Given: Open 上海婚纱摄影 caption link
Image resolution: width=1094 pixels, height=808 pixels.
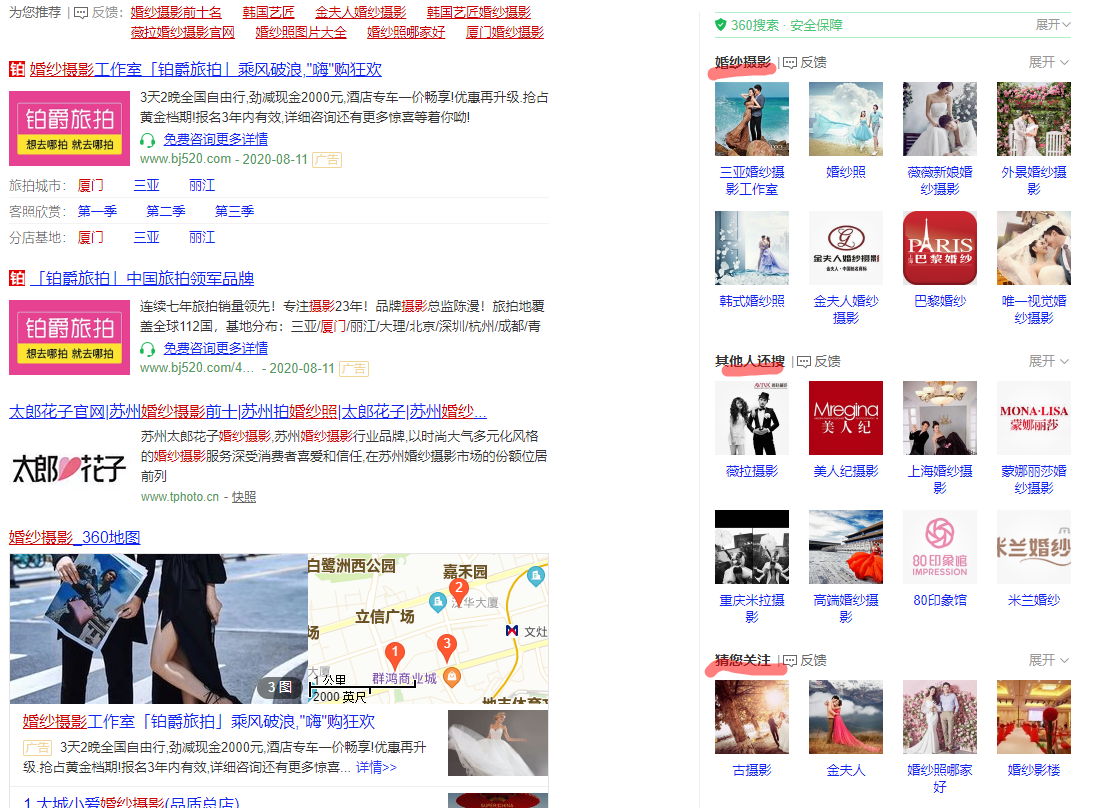Looking at the screenshot, I should [940, 480].
